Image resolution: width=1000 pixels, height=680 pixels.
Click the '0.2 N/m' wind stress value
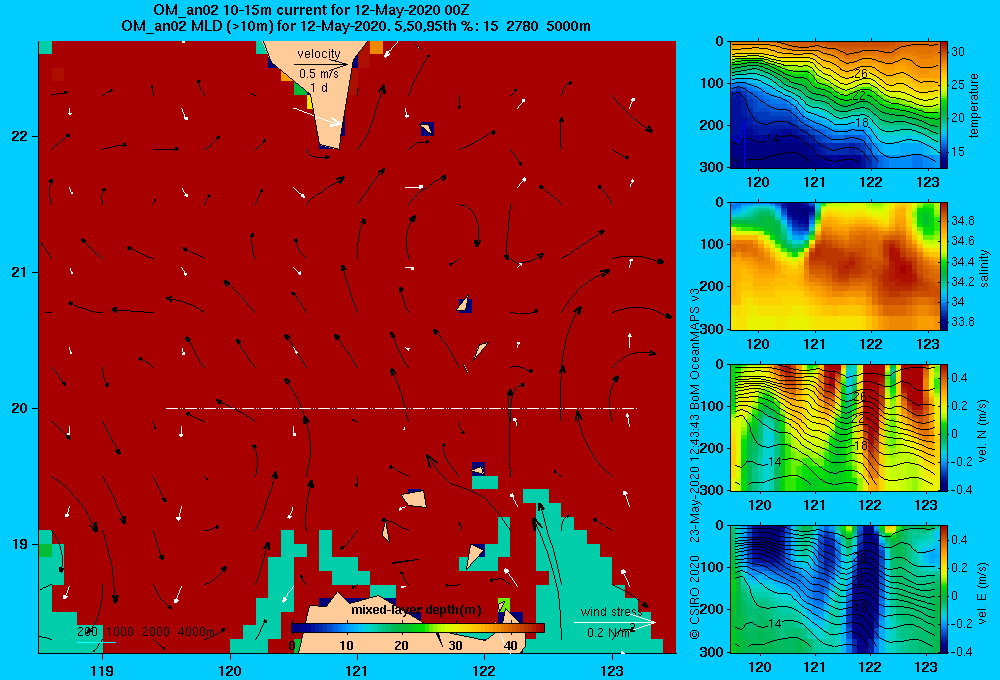611,632
